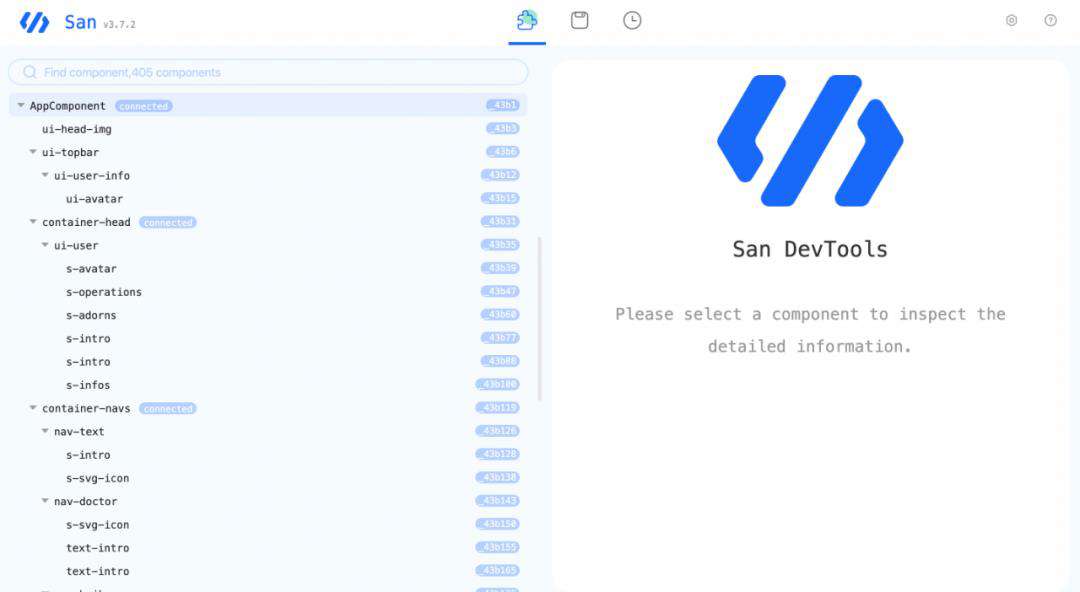Viewport: 1080px width, 592px height.
Task: Collapse the nav-doctor node arrow
Action: (45, 501)
